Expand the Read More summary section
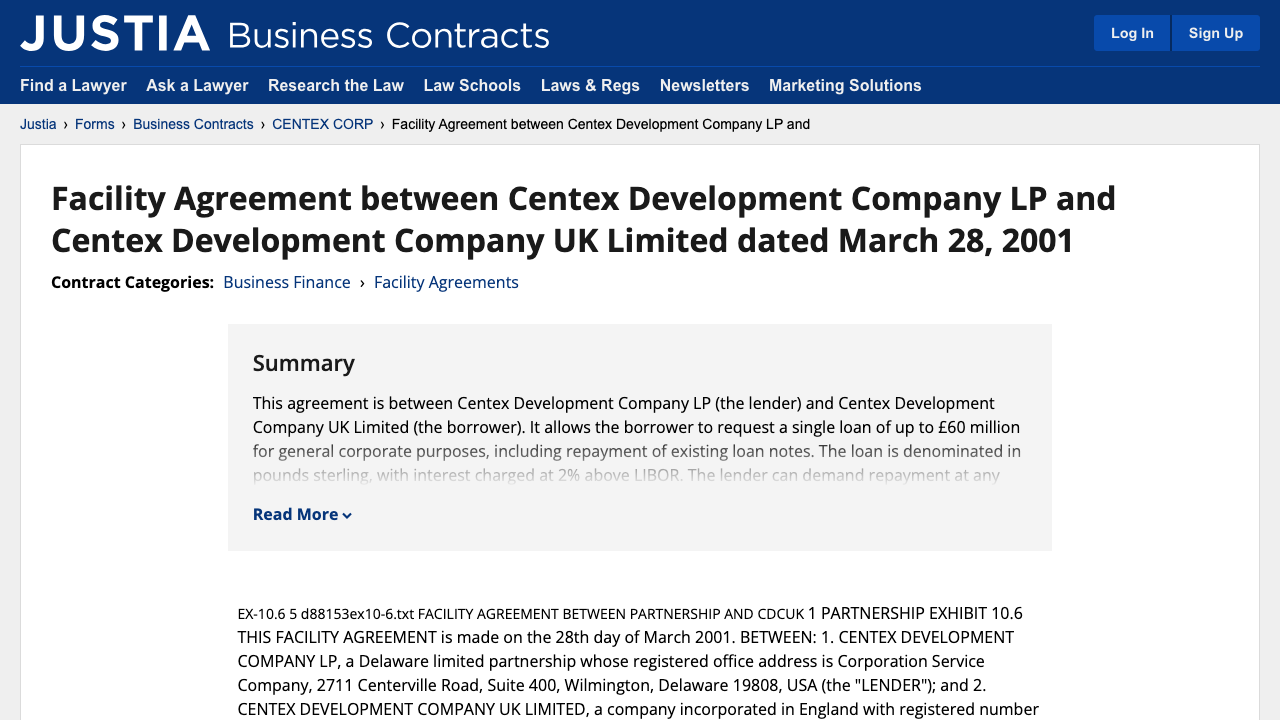Image resolution: width=1280 pixels, height=720 pixels. (x=295, y=513)
